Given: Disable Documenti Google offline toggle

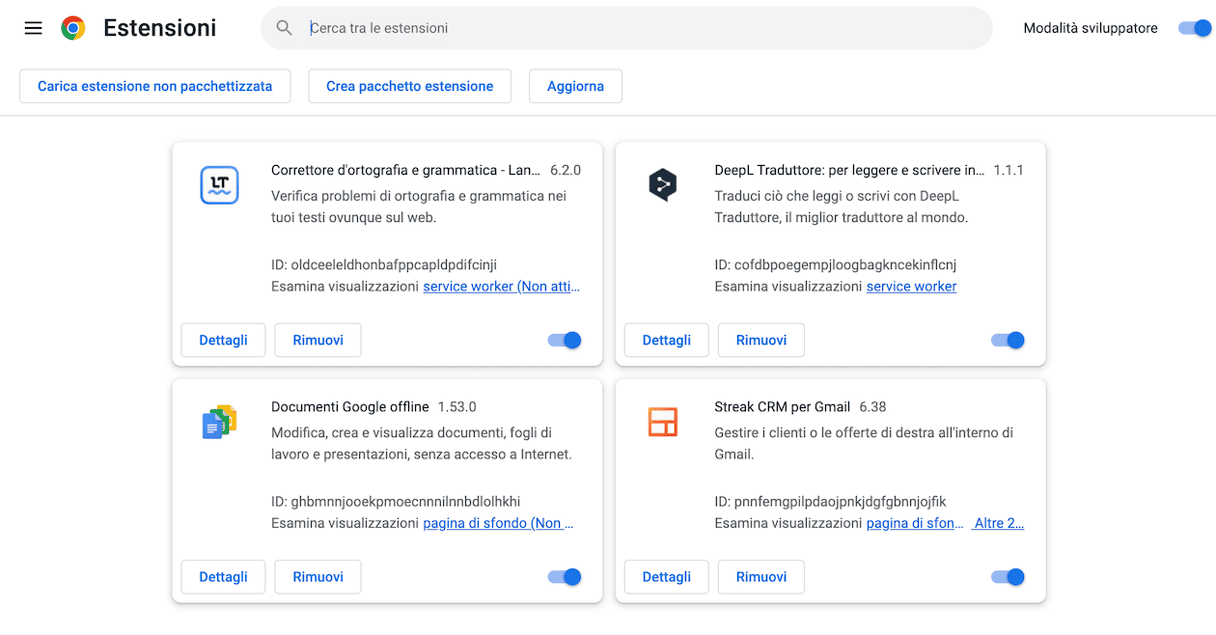Looking at the screenshot, I should click(565, 577).
